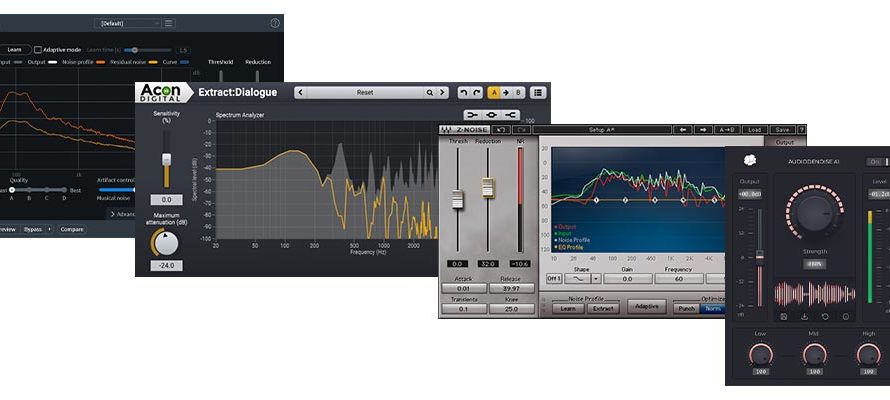The height and width of the screenshot is (400, 890).
Task: Click the Acon Sensitivity slider handle
Action: tap(166, 159)
